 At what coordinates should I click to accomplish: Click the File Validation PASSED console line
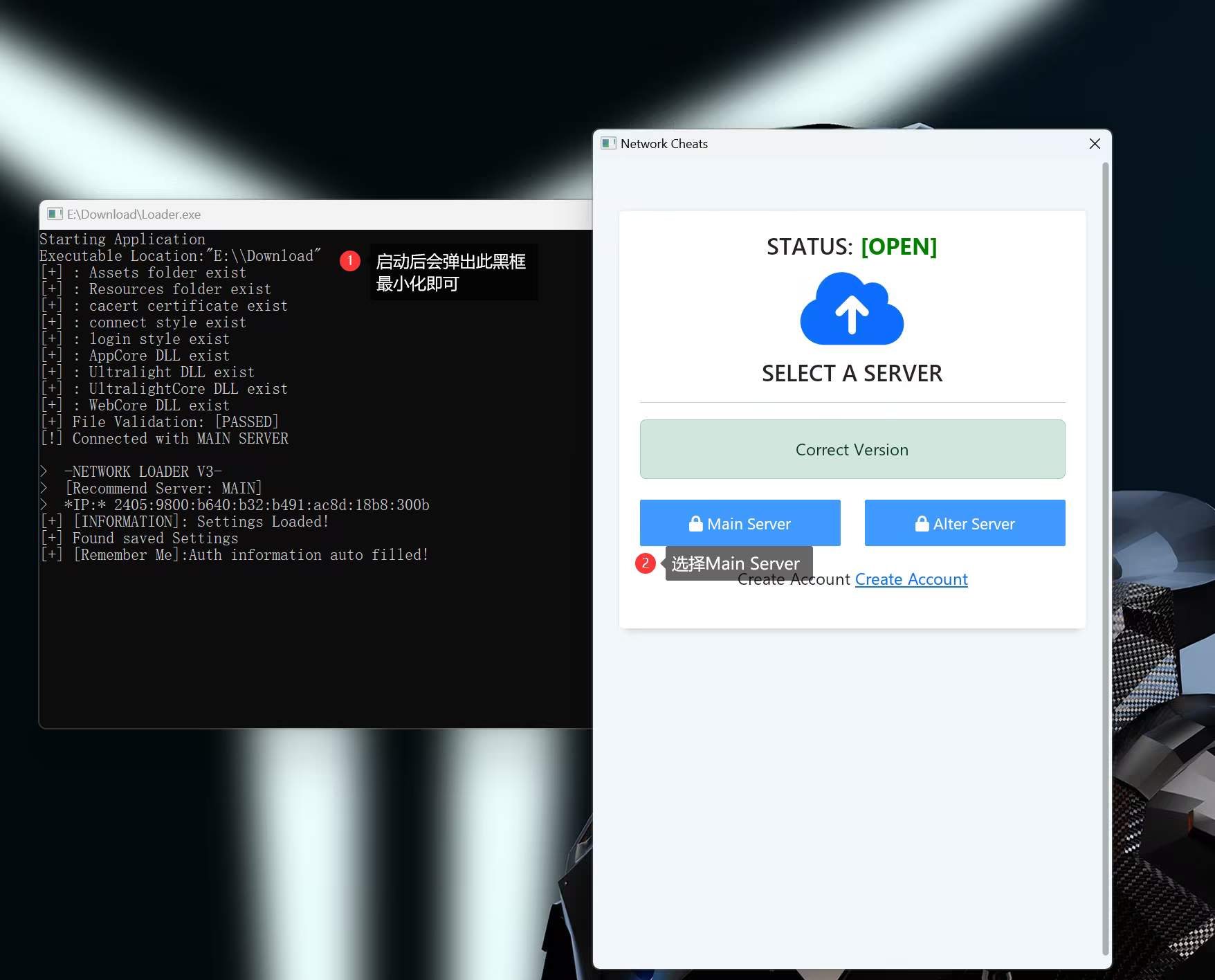pos(174,421)
